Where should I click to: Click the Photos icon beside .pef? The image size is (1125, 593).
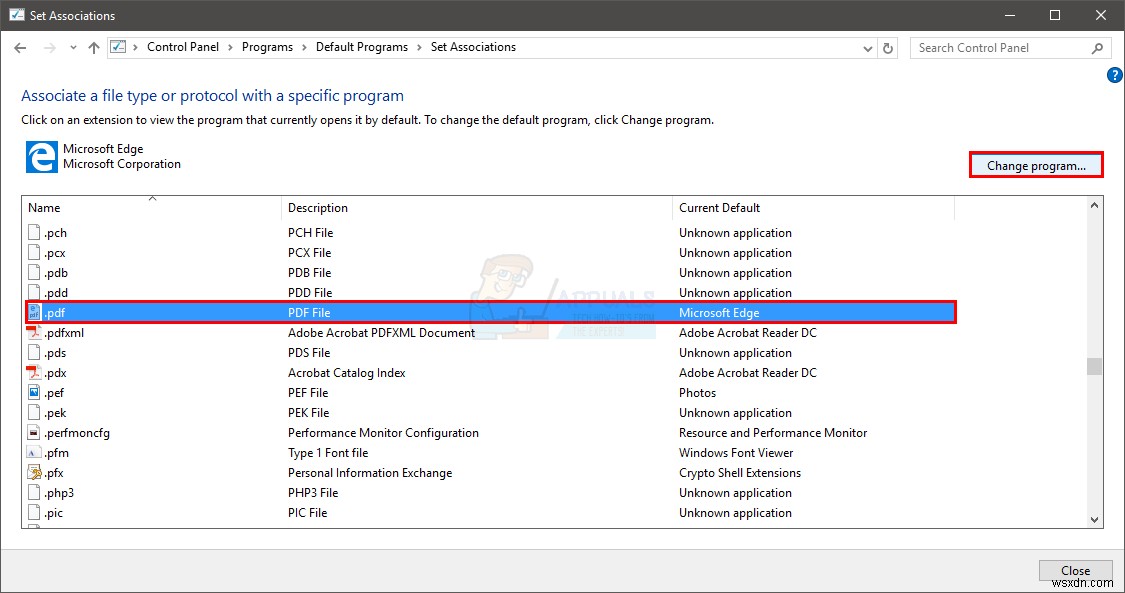(33, 392)
